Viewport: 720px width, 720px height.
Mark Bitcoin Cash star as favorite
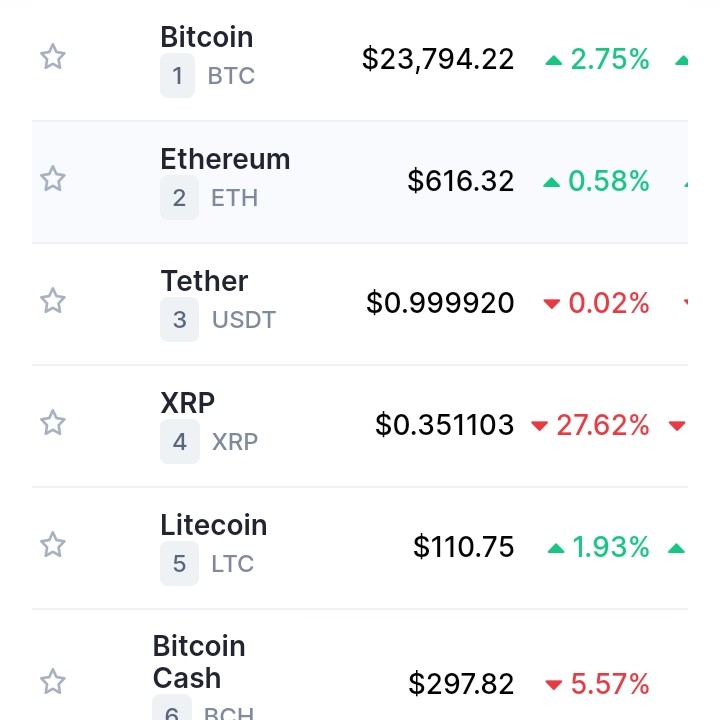point(52,683)
